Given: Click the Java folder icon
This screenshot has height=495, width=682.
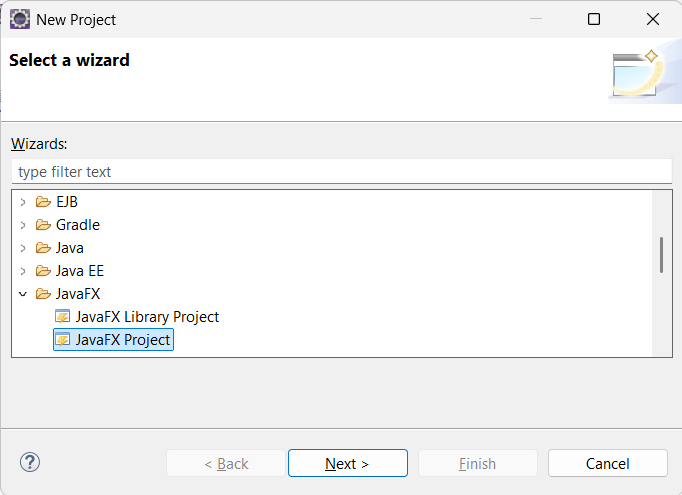Looking at the screenshot, I should (43, 248).
